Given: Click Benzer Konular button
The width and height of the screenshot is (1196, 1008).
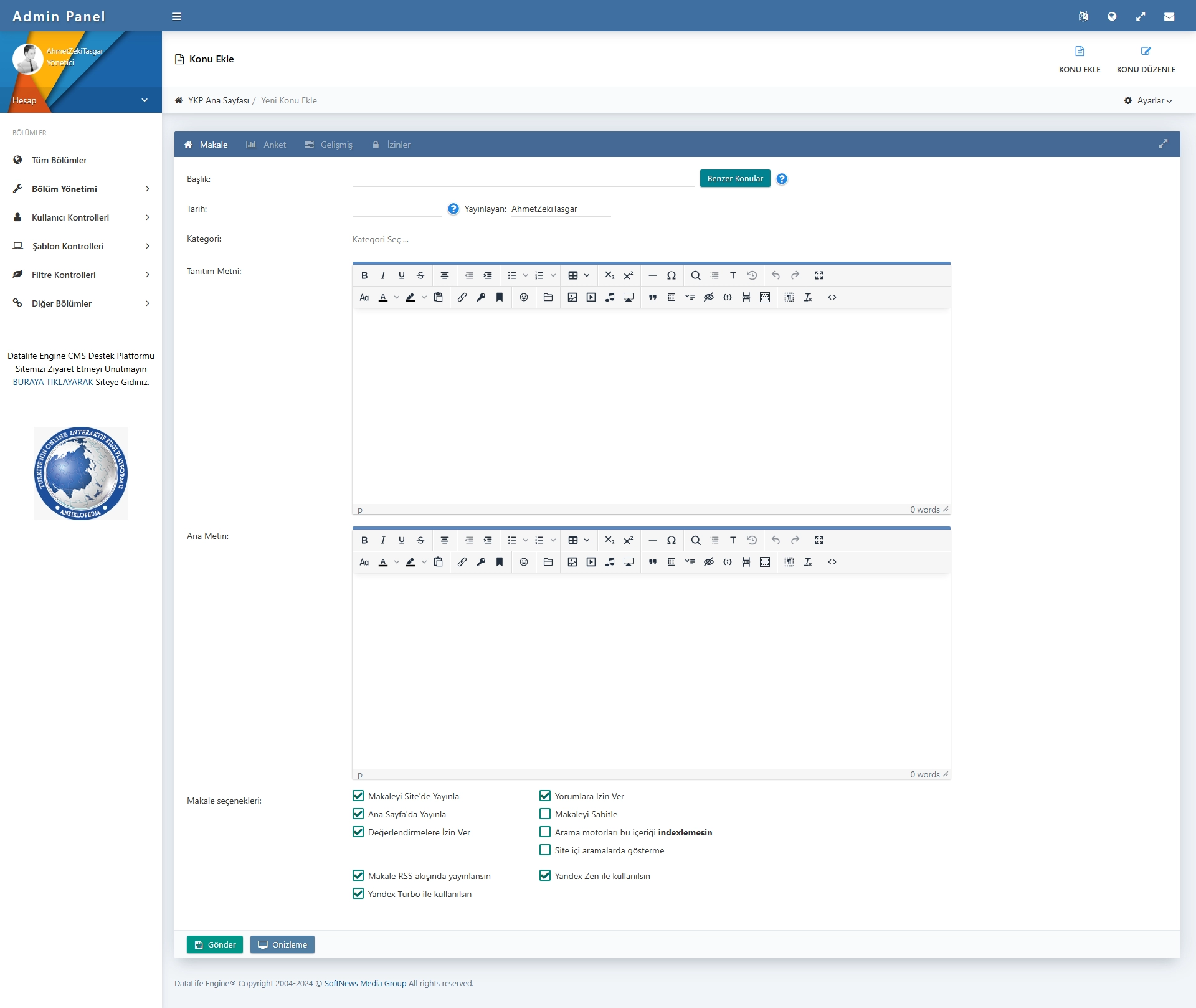Looking at the screenshot, I should coord(735,178).
